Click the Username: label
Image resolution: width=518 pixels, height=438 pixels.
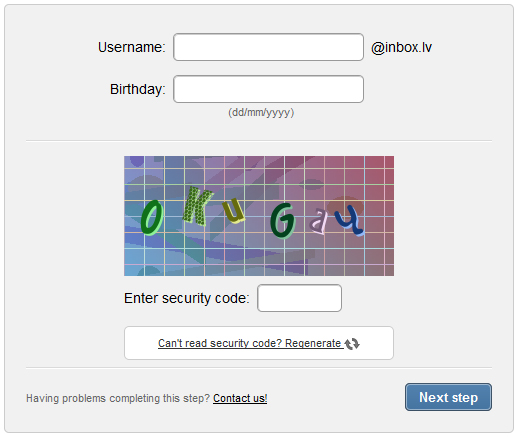click(131, 47)
